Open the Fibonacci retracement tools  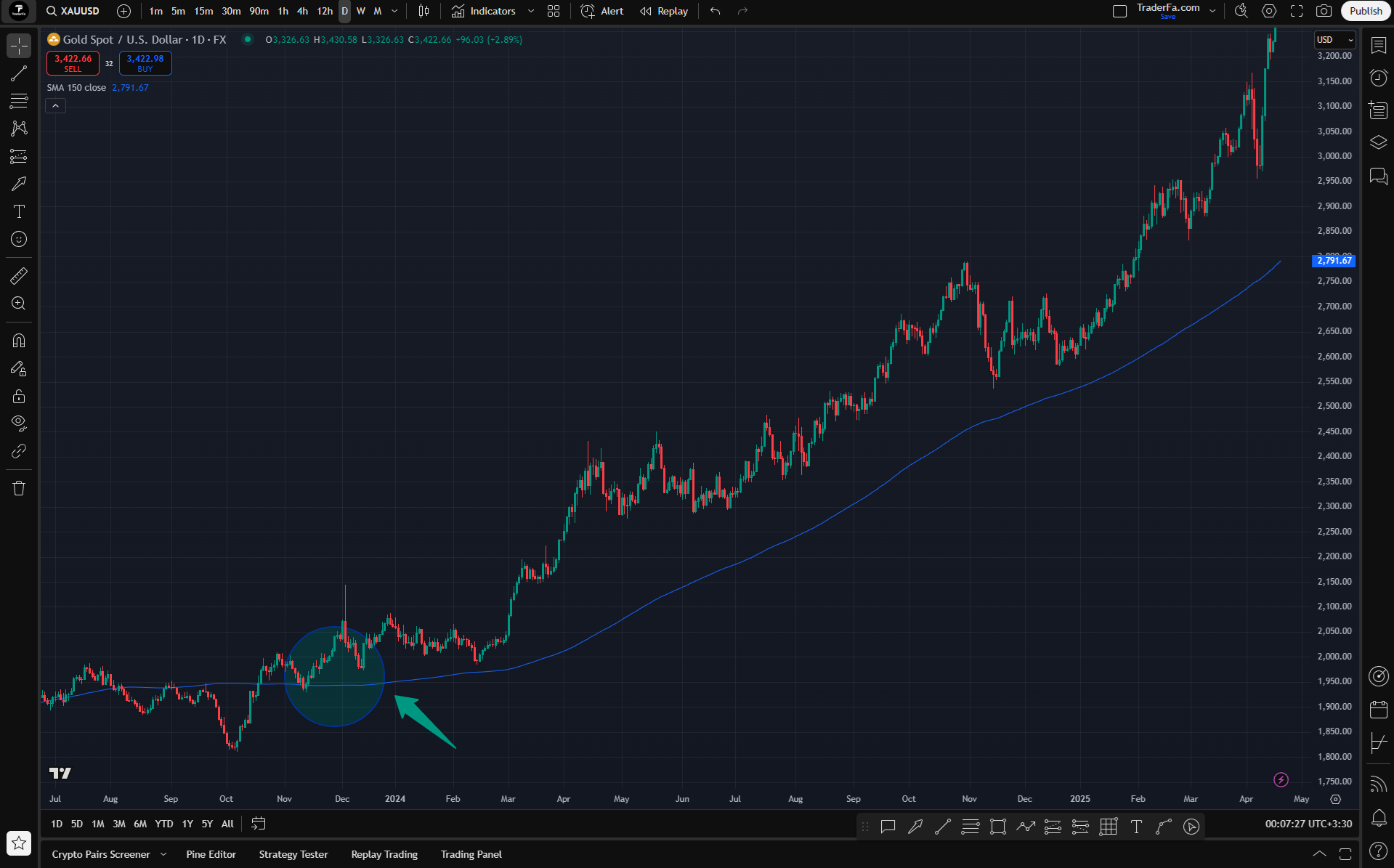19,101
